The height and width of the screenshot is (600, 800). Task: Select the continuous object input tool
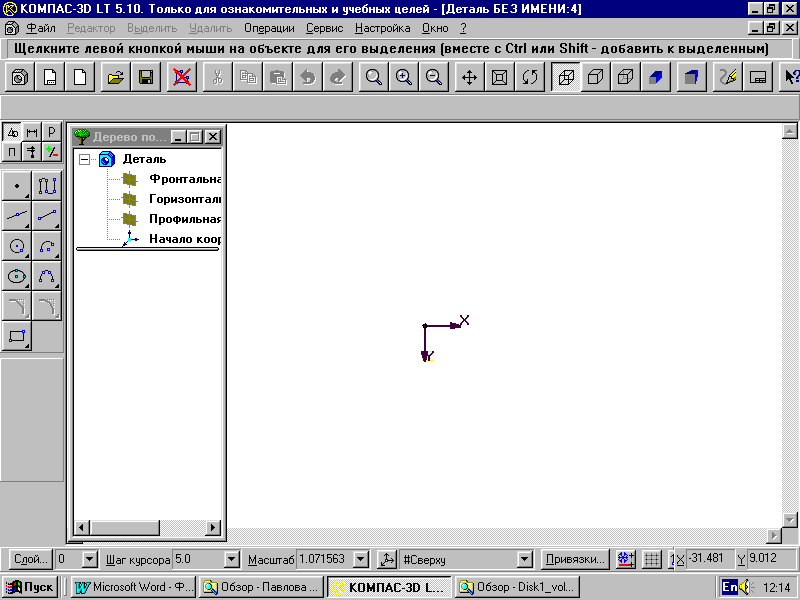click(47, 186)
